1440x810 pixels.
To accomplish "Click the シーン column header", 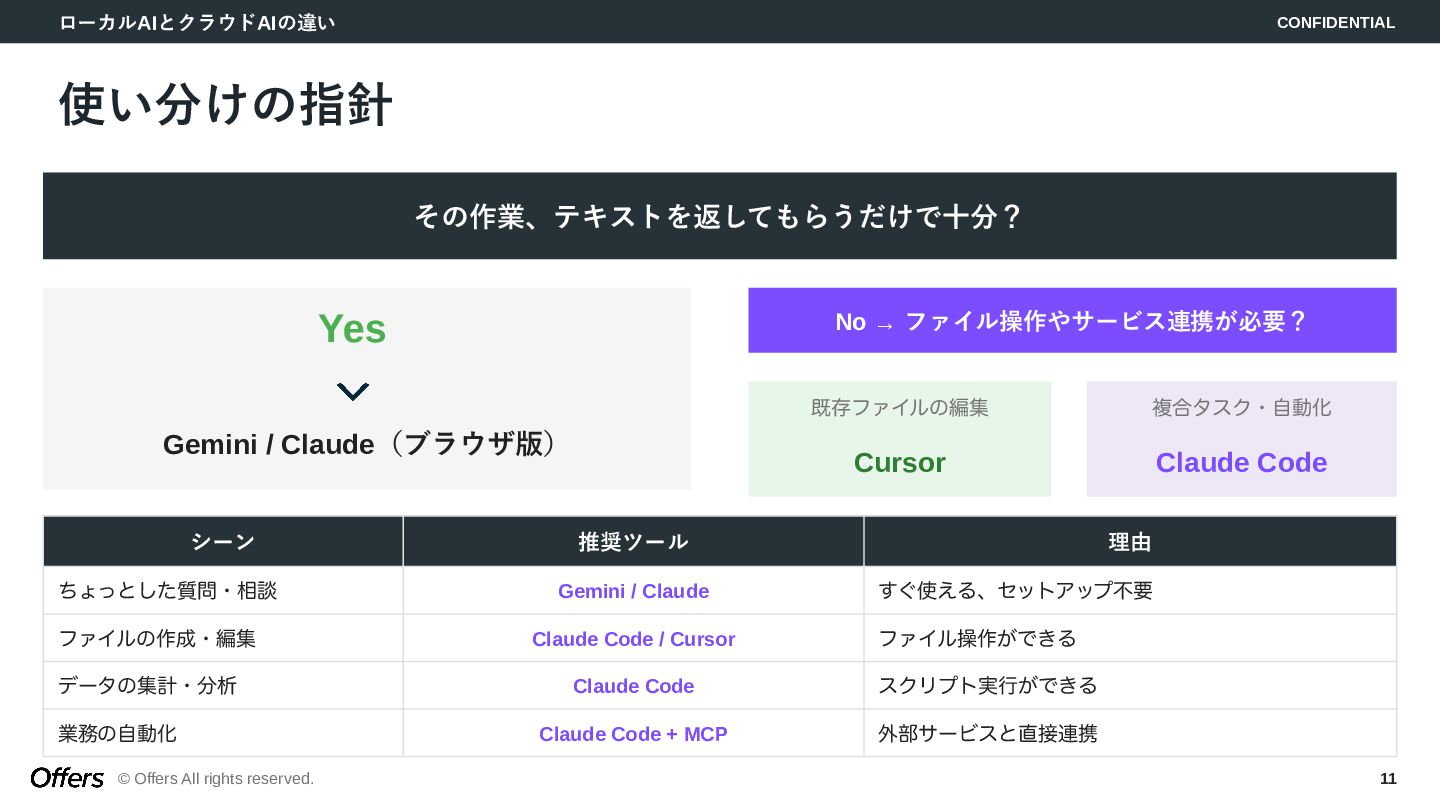I will 223,542.
